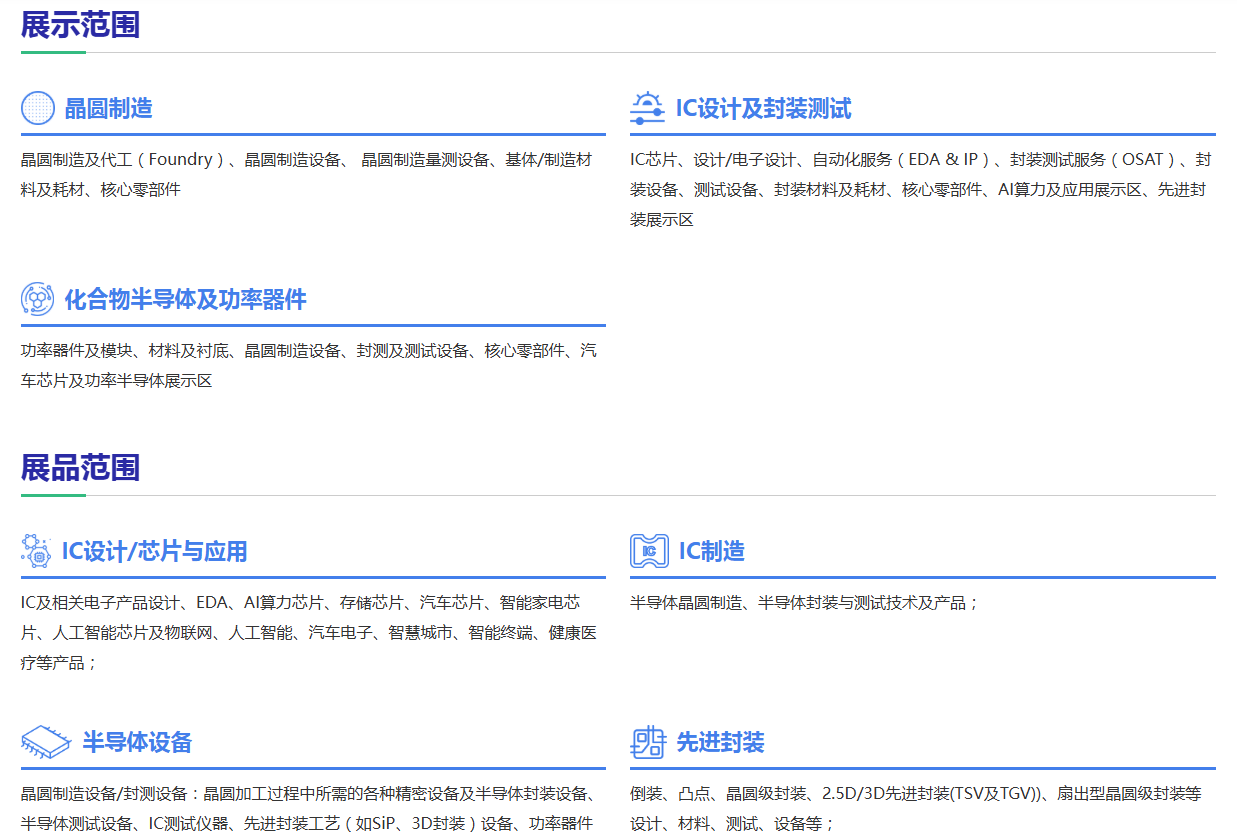Click the 展示范围 section title
The width and height of the screenshot is (1237, 833).
coord(80,25)
